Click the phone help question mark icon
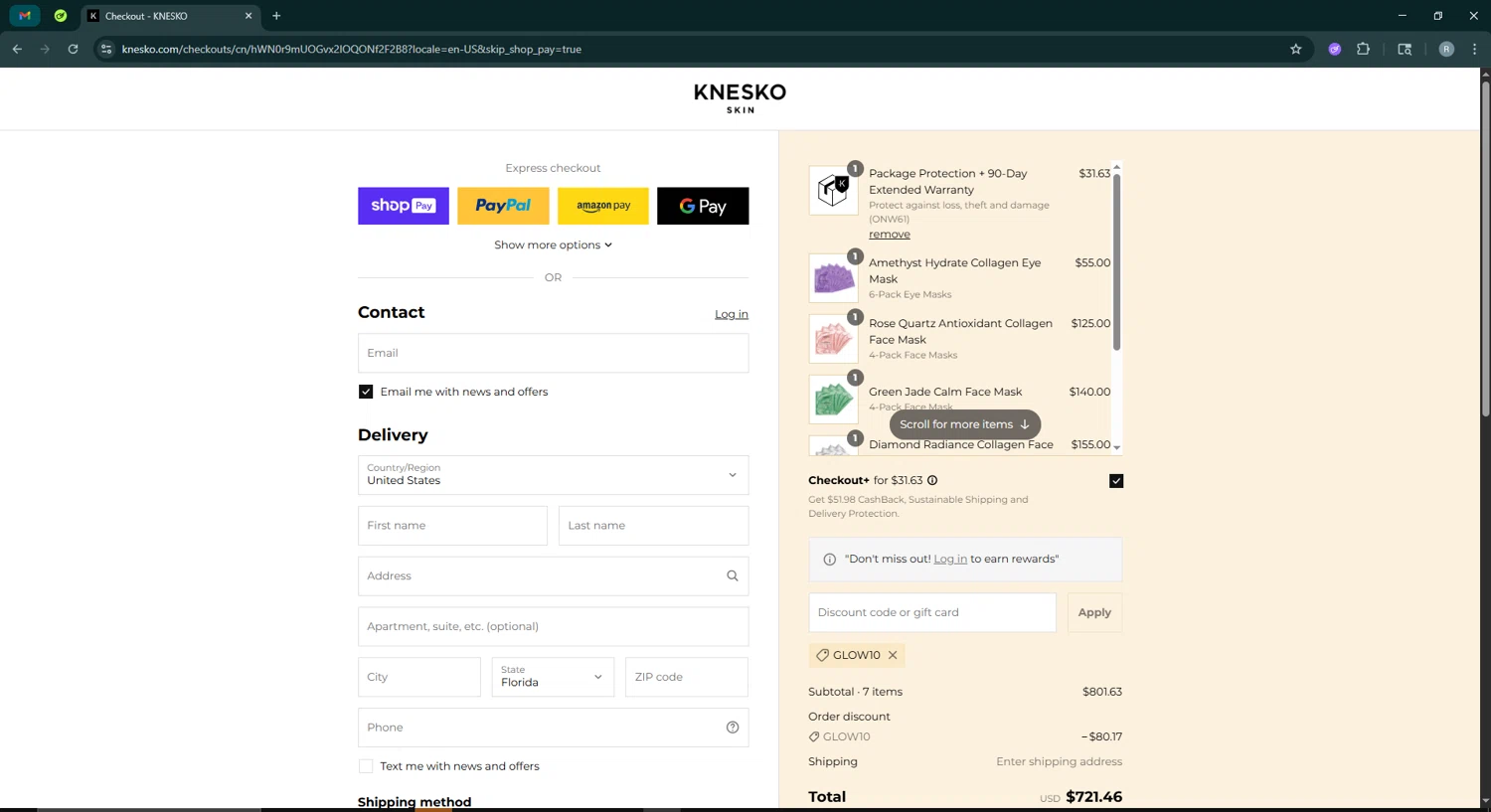 (733, 728)
